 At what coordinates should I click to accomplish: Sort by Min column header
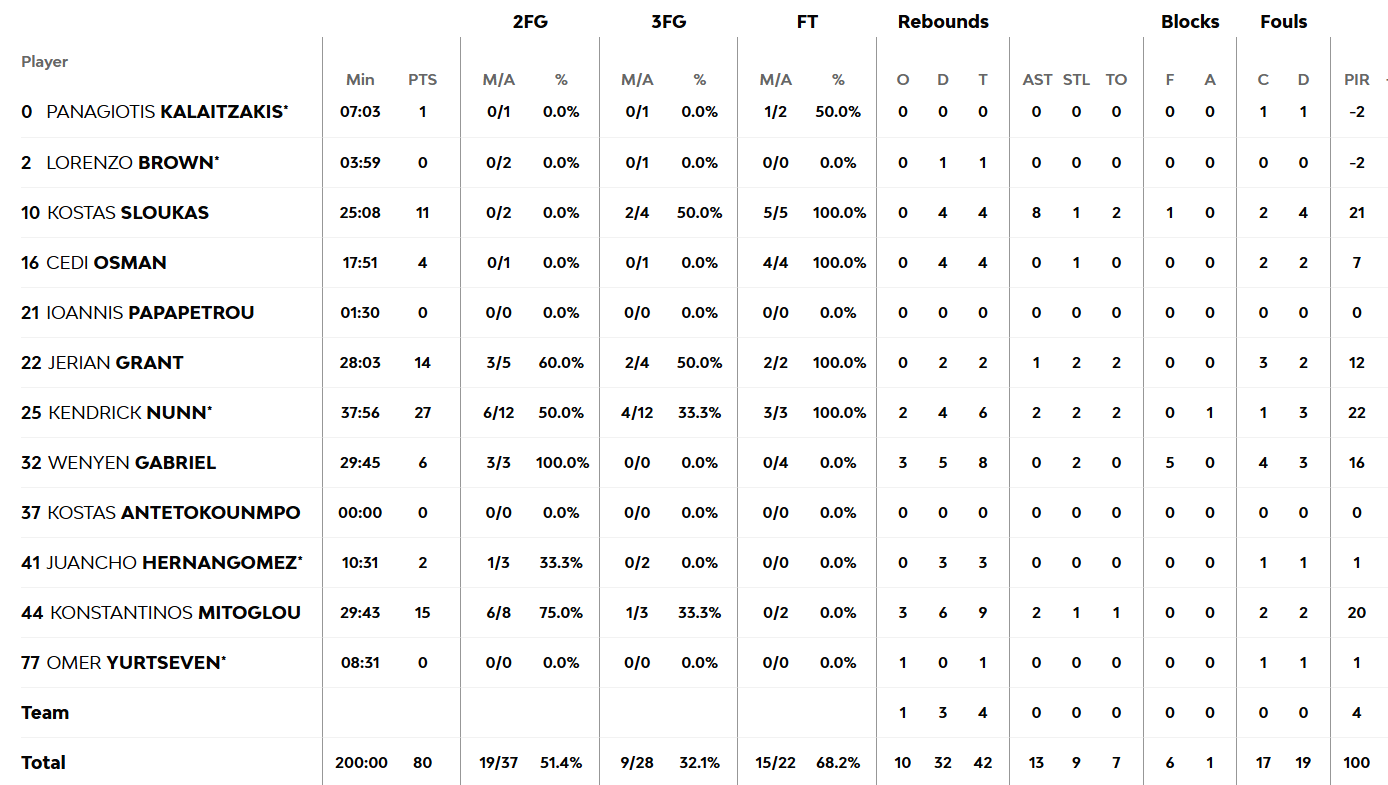(x=360, y=80)
